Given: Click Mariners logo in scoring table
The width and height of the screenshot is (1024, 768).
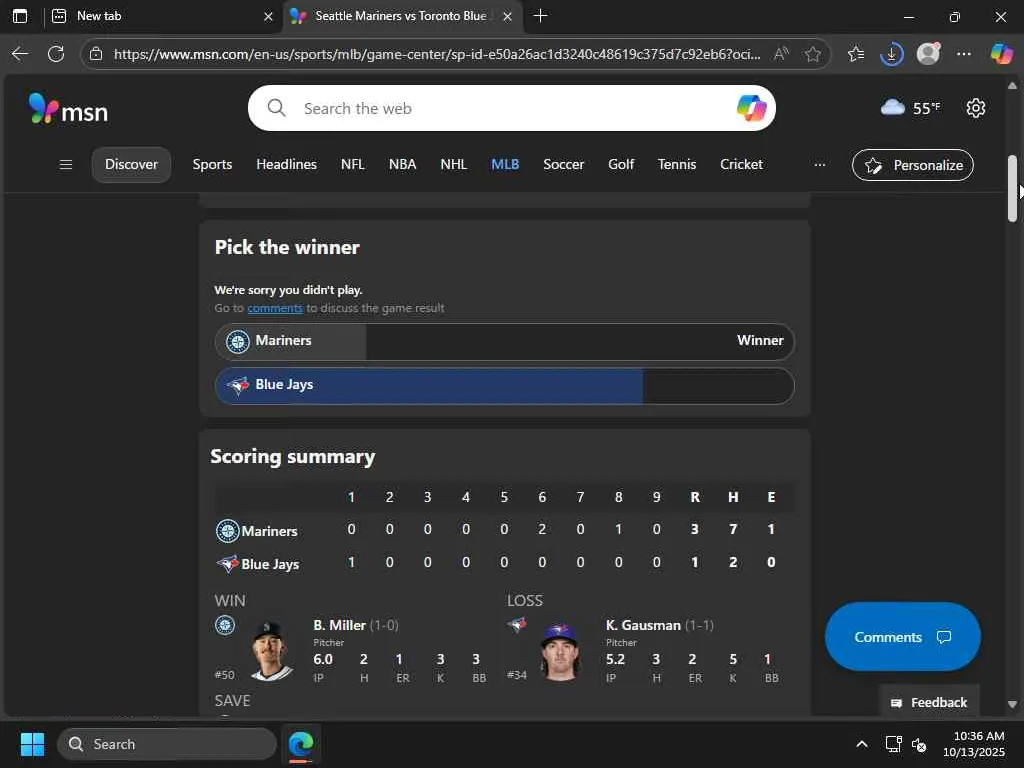Looking at the screenshot, I should pos(227,531).
